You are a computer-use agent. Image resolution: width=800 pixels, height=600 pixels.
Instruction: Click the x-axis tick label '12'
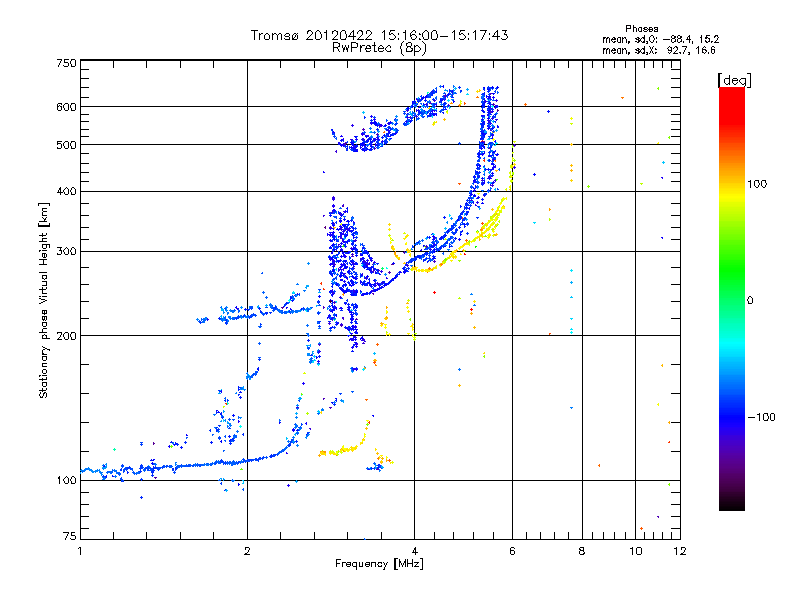(680, 551)
